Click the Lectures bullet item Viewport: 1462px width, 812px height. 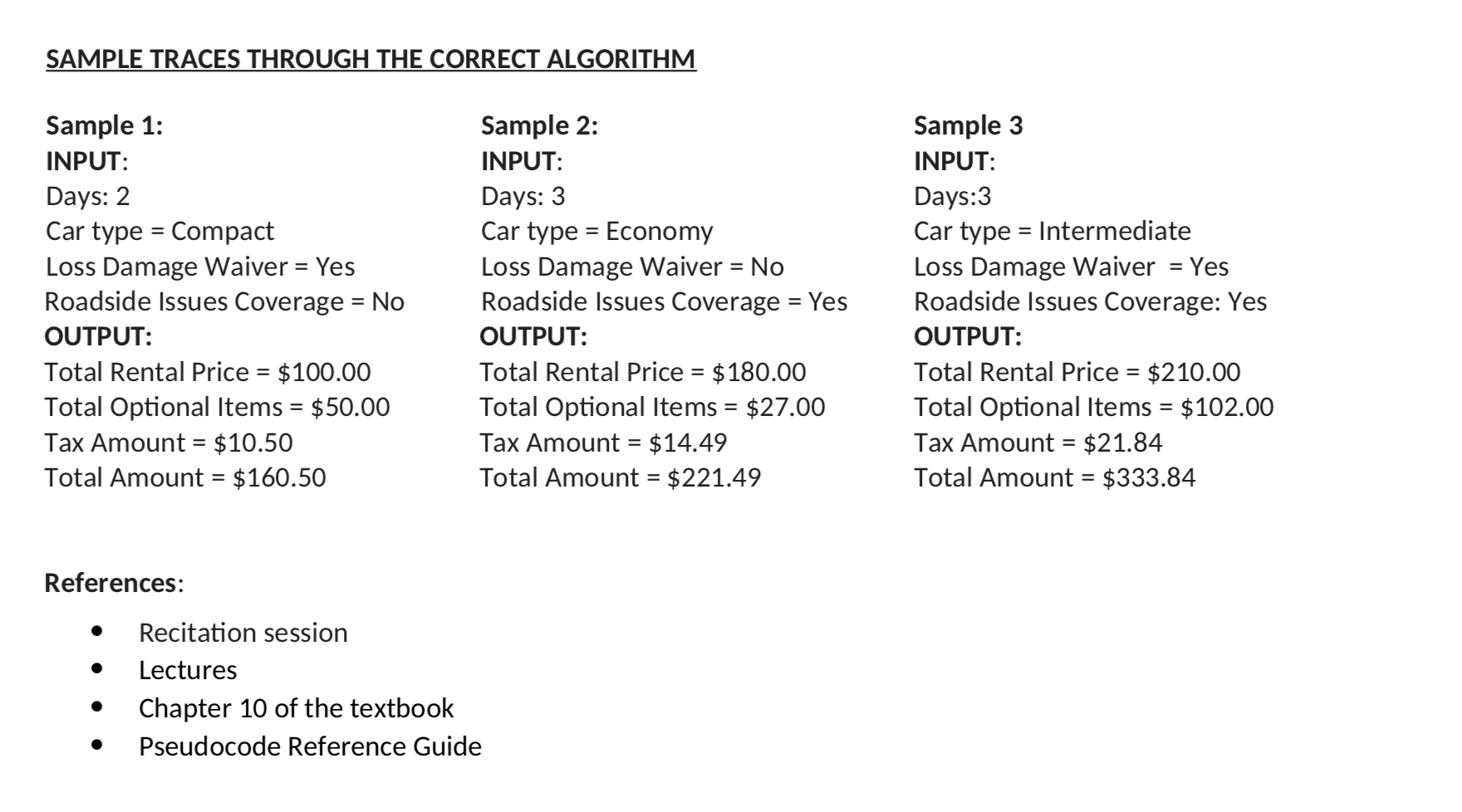tap(188, 670)
